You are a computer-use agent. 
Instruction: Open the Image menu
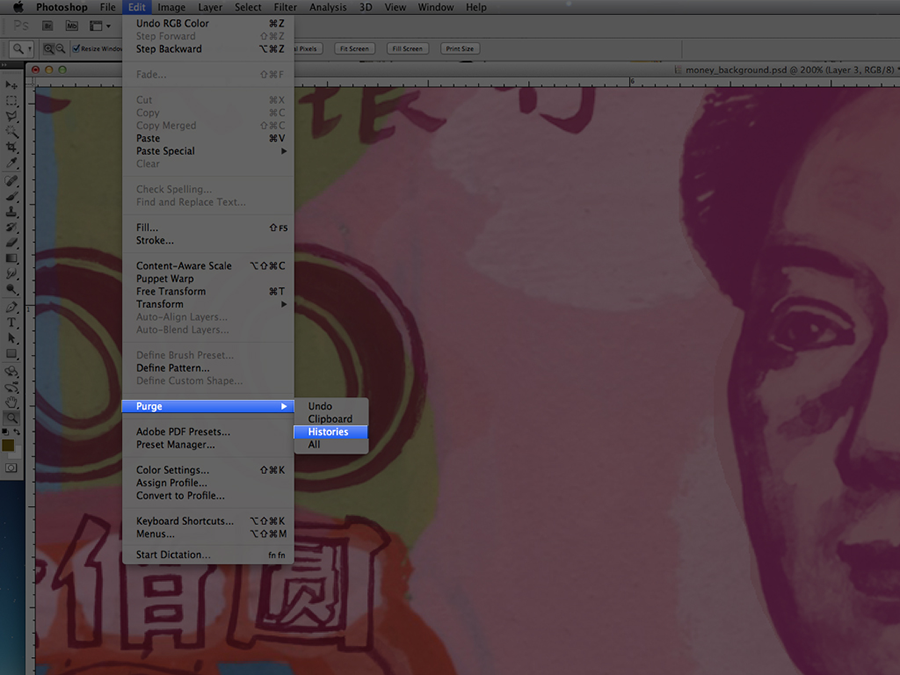pyautogui.click(x=172, y=7)
